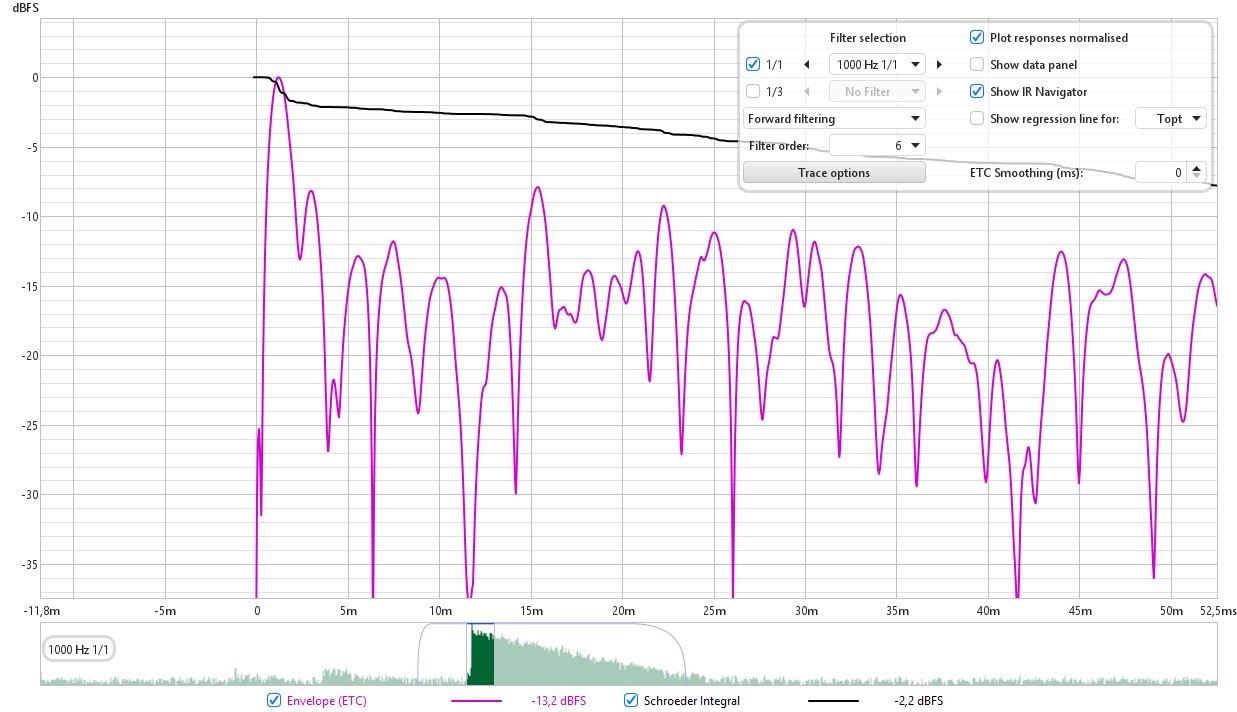Hide the Schroeder Integral trace
Image resolution: width=1237 pixels, height=712 pixels.
pyautogui.click(x=631, y=701)
